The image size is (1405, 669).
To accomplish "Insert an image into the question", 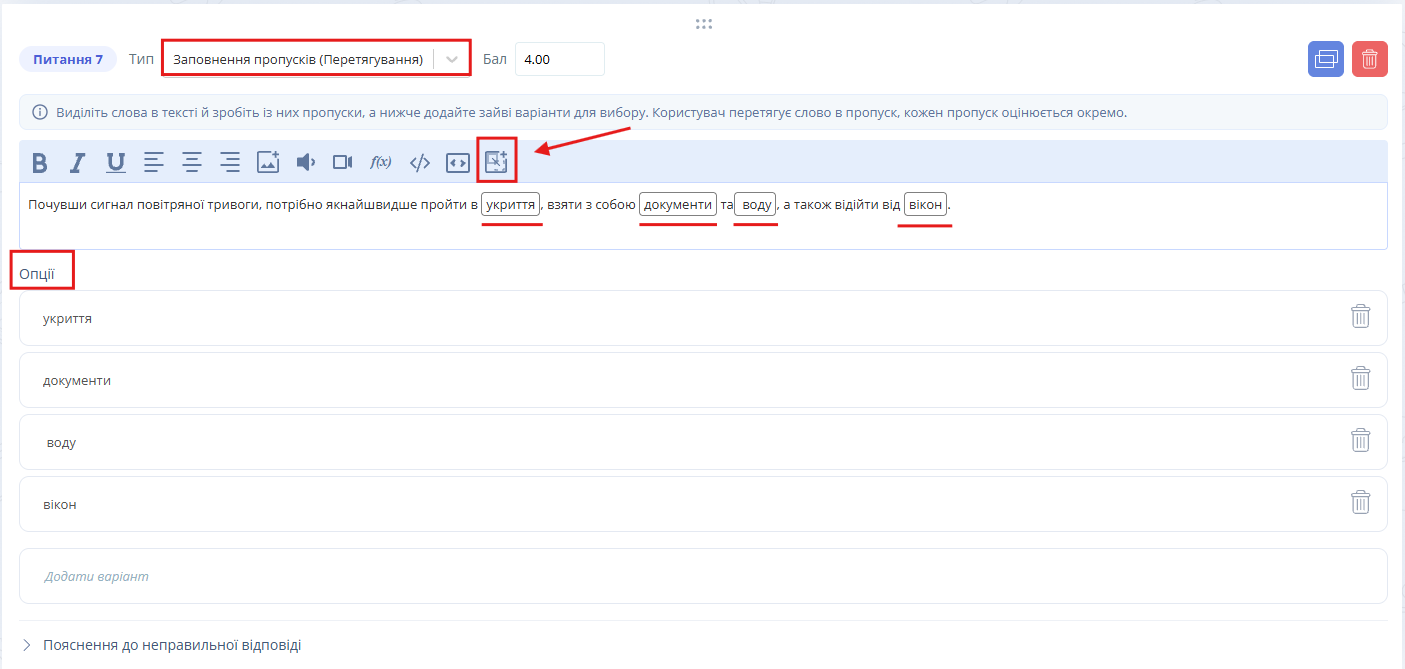I will click(x=268, y=162).
